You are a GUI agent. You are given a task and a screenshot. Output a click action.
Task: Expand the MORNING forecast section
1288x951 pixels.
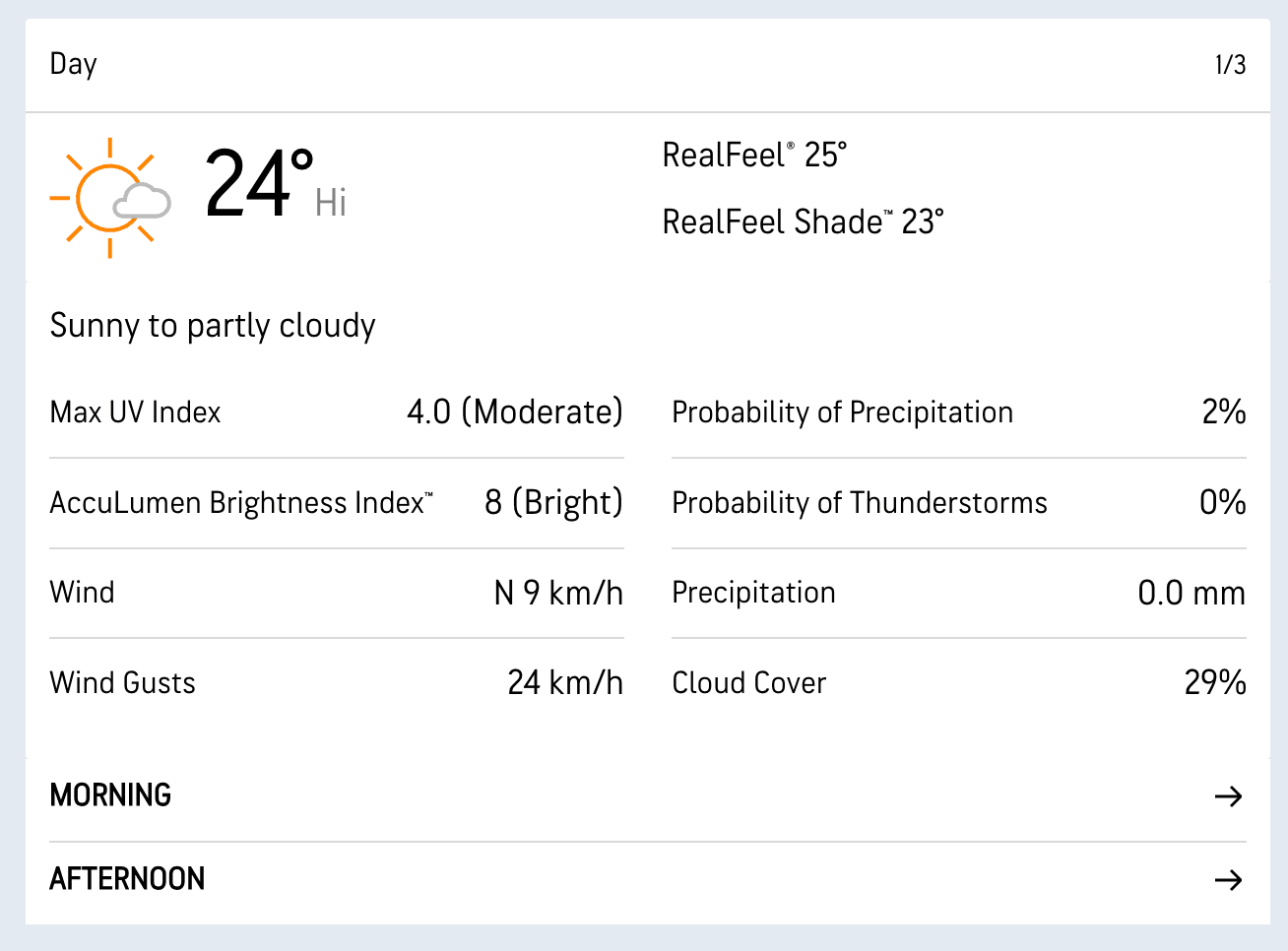pos(110,795)
